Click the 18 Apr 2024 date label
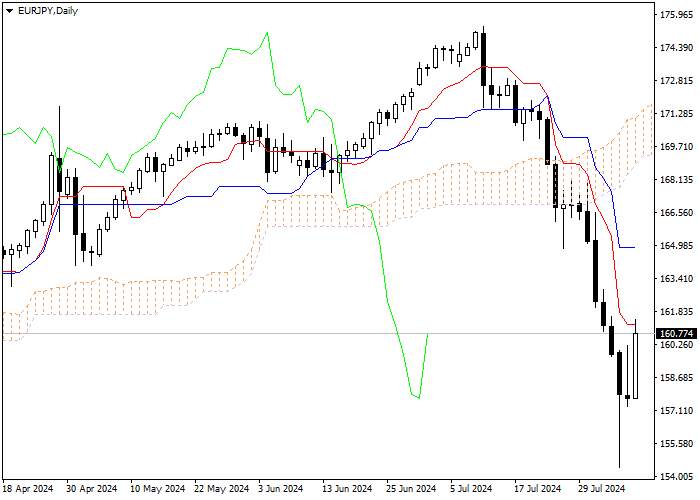This screenshot has width=700, height=500. point(28,489)
